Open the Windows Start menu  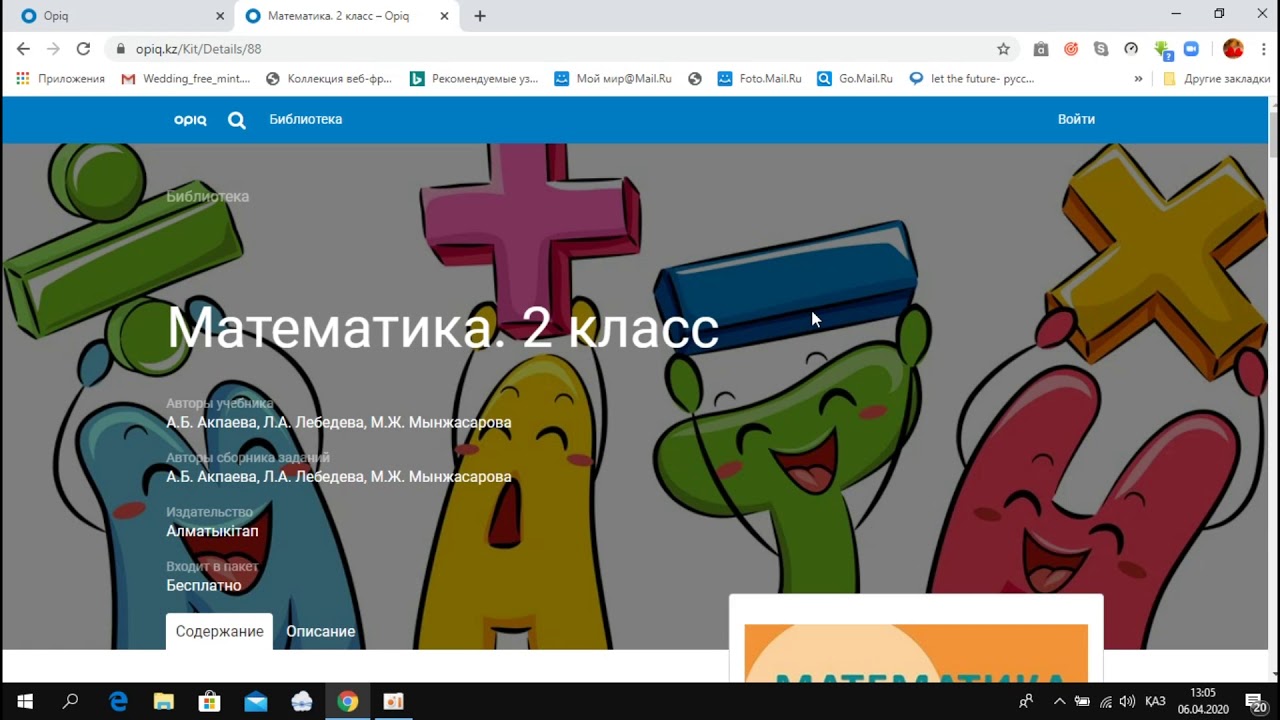24,702
